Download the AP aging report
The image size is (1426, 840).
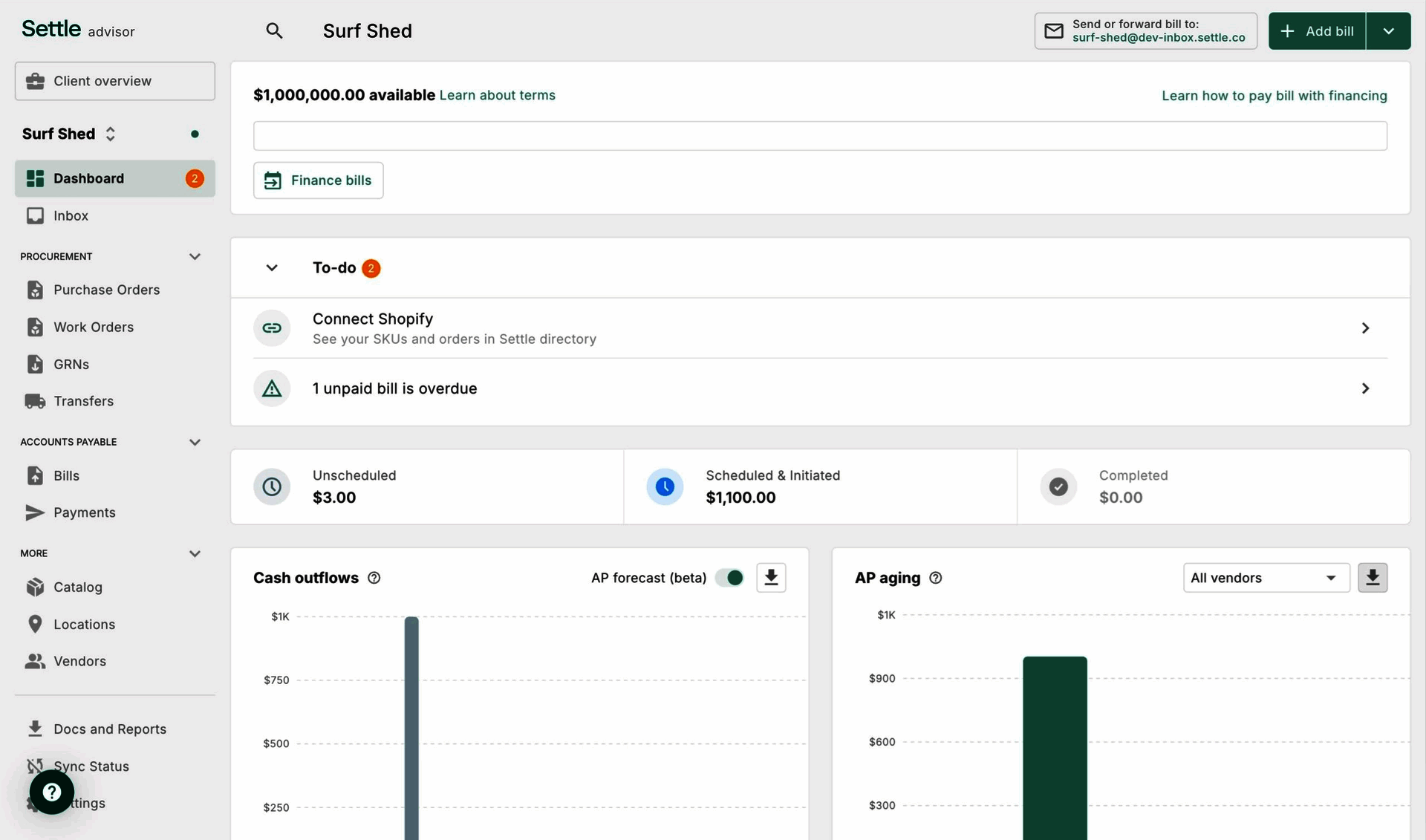1372,577
